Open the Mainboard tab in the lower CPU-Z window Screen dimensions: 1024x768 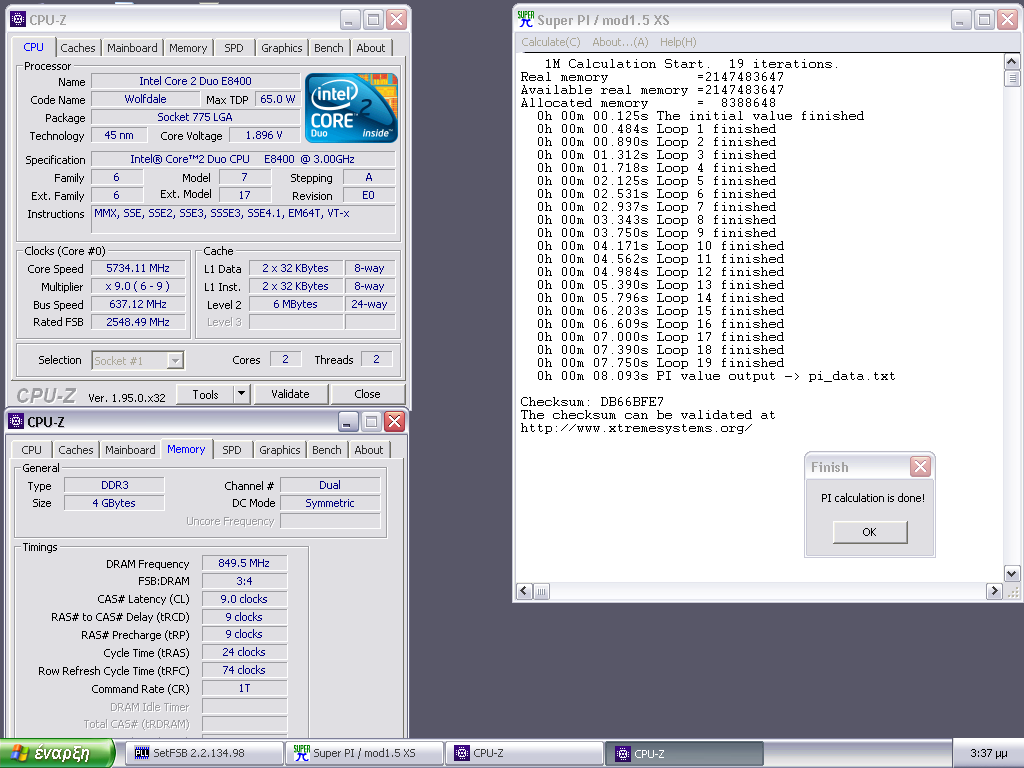pos(130,450)
